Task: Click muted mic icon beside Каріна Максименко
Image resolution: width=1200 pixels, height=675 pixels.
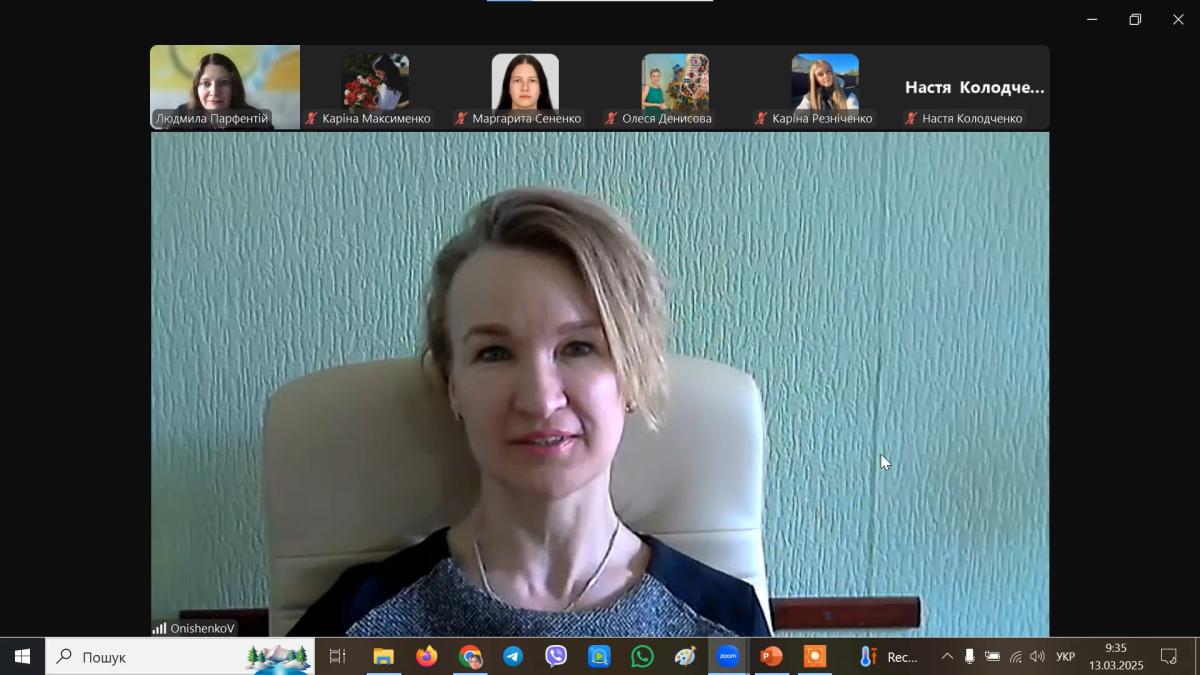Action: pyautogui.click(x=311, y=118)
